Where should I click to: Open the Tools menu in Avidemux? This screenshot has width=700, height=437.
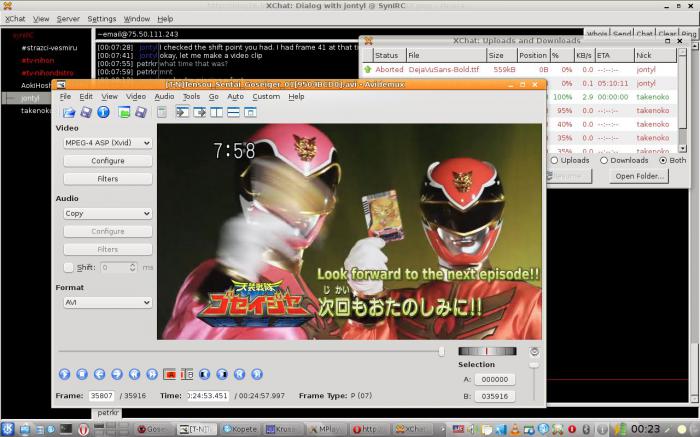click(x=191, y=96)
